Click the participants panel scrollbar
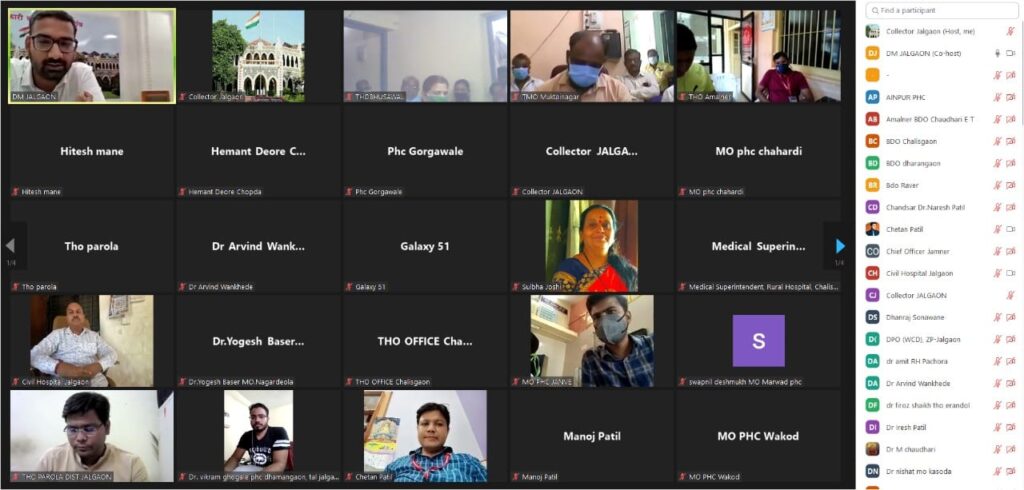 pos(1021,72)
